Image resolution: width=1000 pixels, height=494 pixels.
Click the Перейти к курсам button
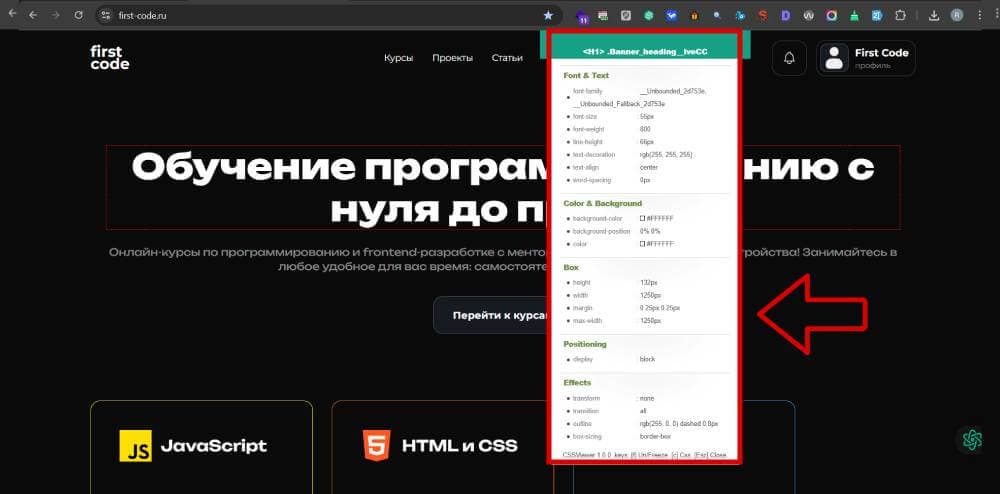click(494, 315)
